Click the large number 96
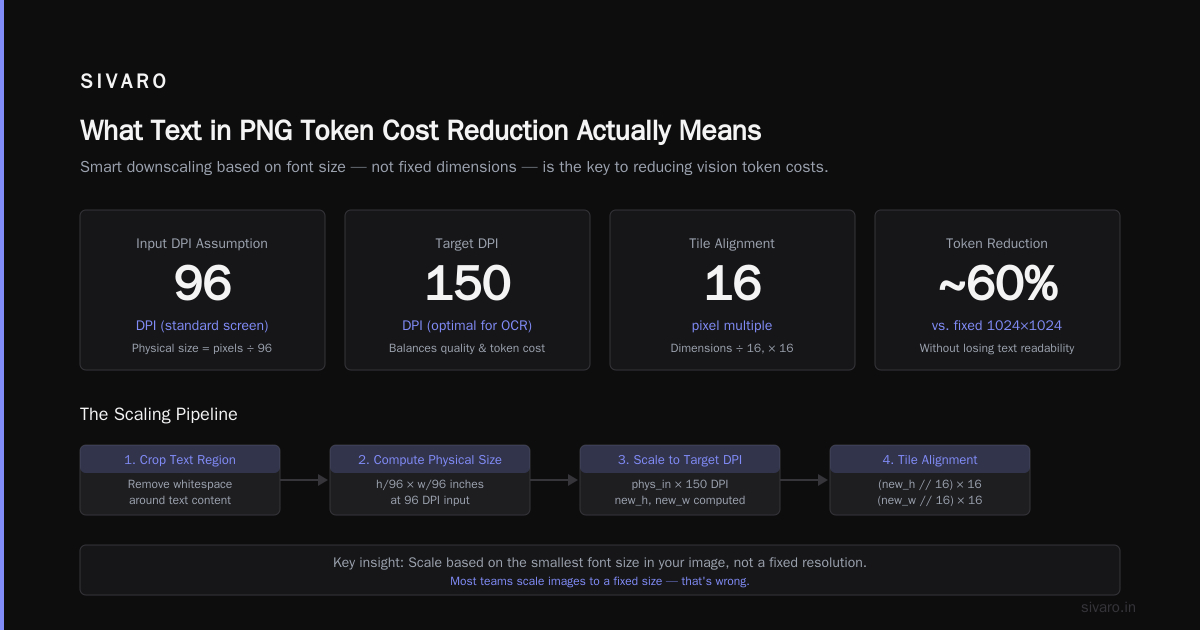 pyautogui.click(x=202, y=283)
